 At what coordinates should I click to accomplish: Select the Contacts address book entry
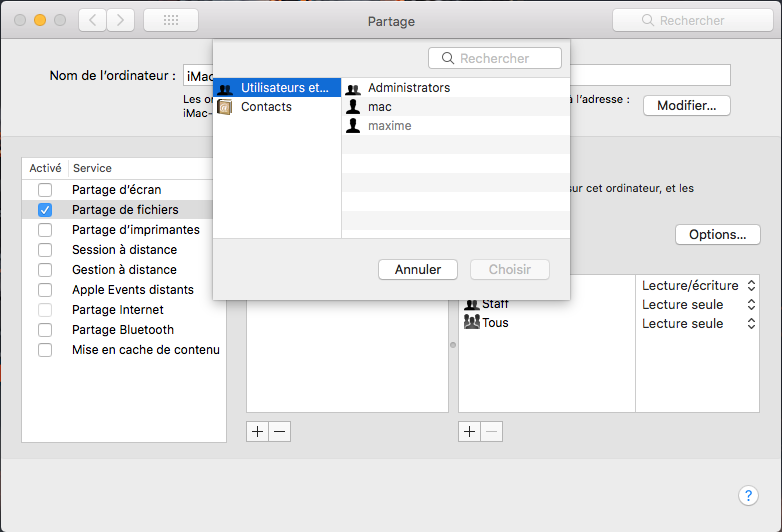tap(266, 107)
